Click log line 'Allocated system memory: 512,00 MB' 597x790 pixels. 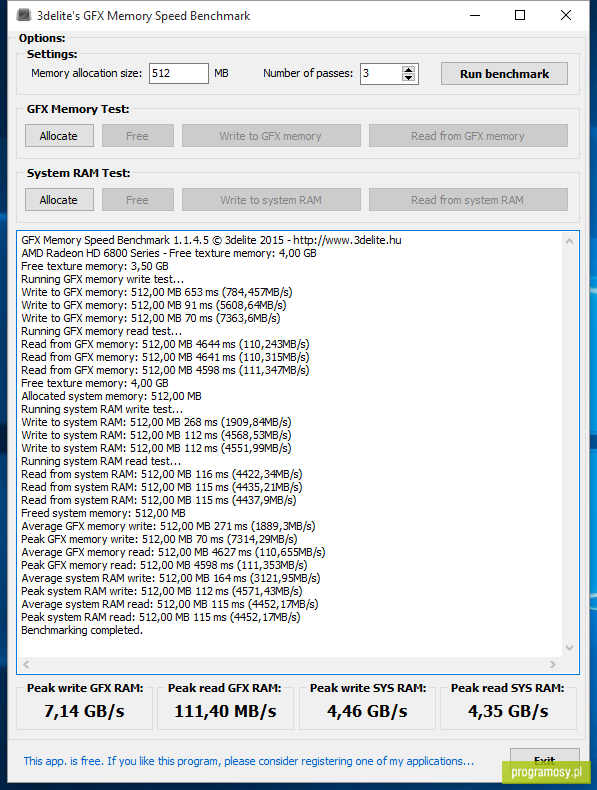click(111, 396)
